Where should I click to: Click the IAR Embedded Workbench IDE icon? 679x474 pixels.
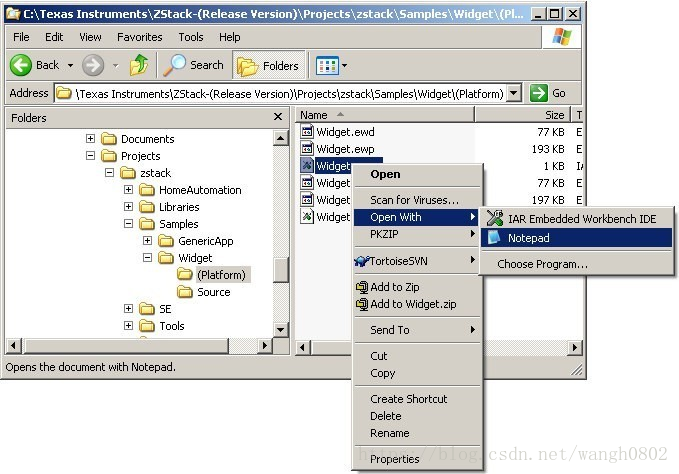point(495,218)
